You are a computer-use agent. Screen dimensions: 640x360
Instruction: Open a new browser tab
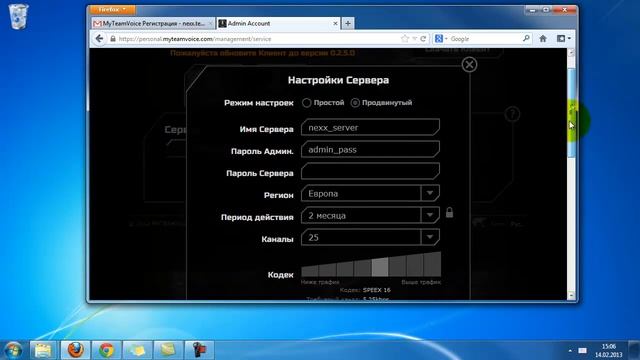tap(348, 24)
